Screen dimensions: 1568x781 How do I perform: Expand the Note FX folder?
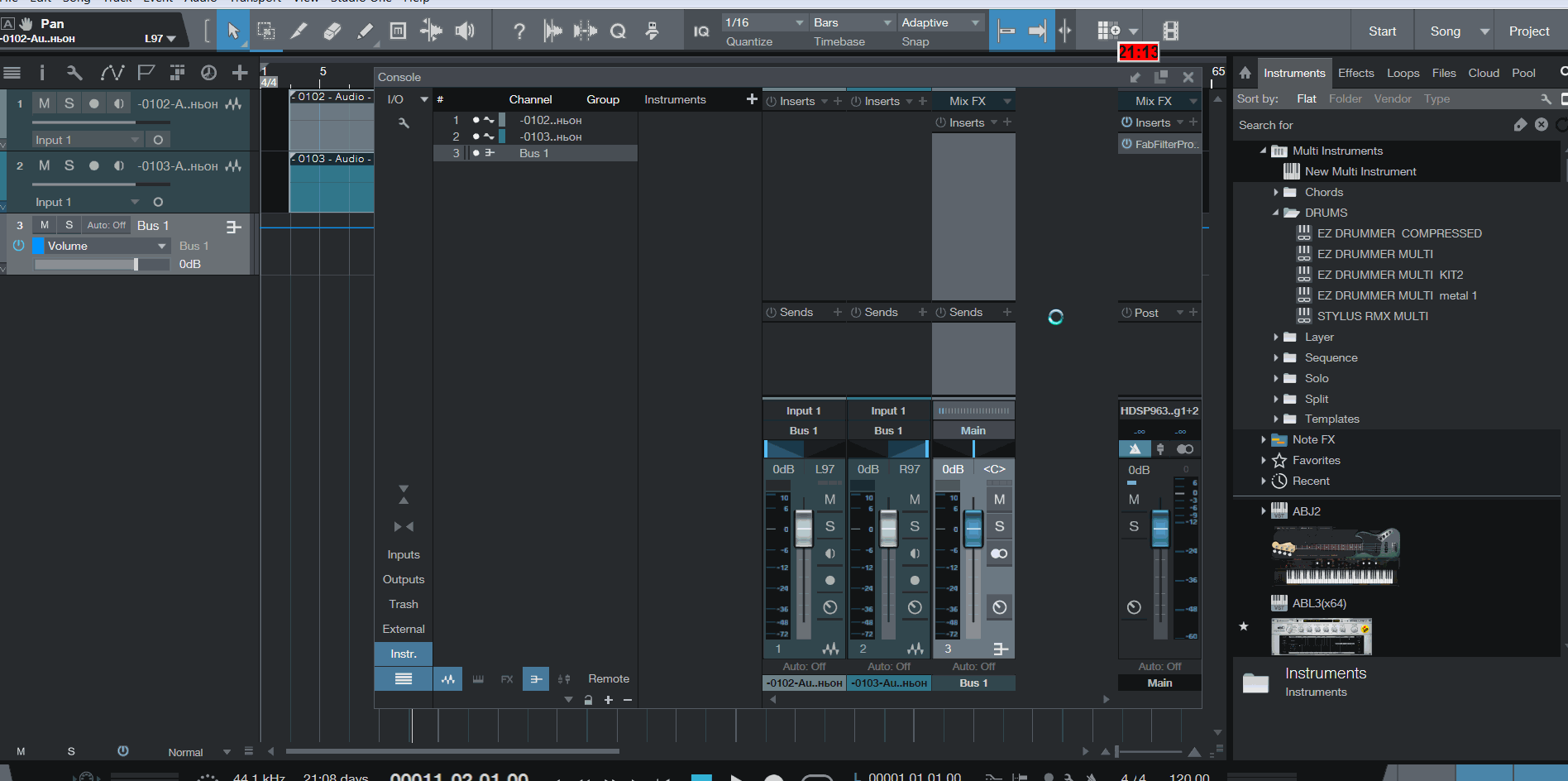(1263, 439)
